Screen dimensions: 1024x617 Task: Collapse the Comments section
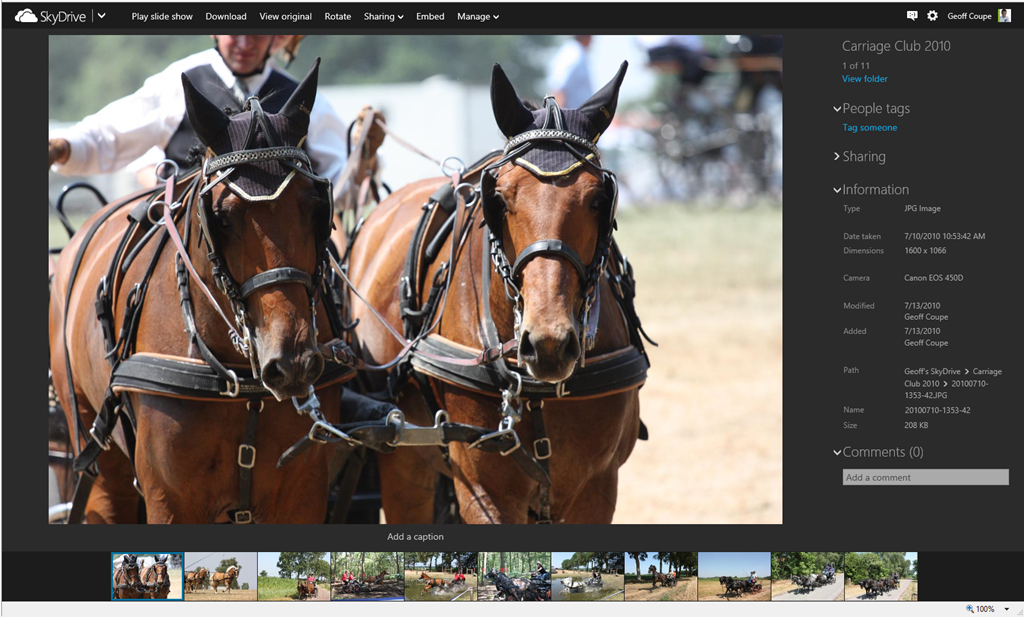837,453
